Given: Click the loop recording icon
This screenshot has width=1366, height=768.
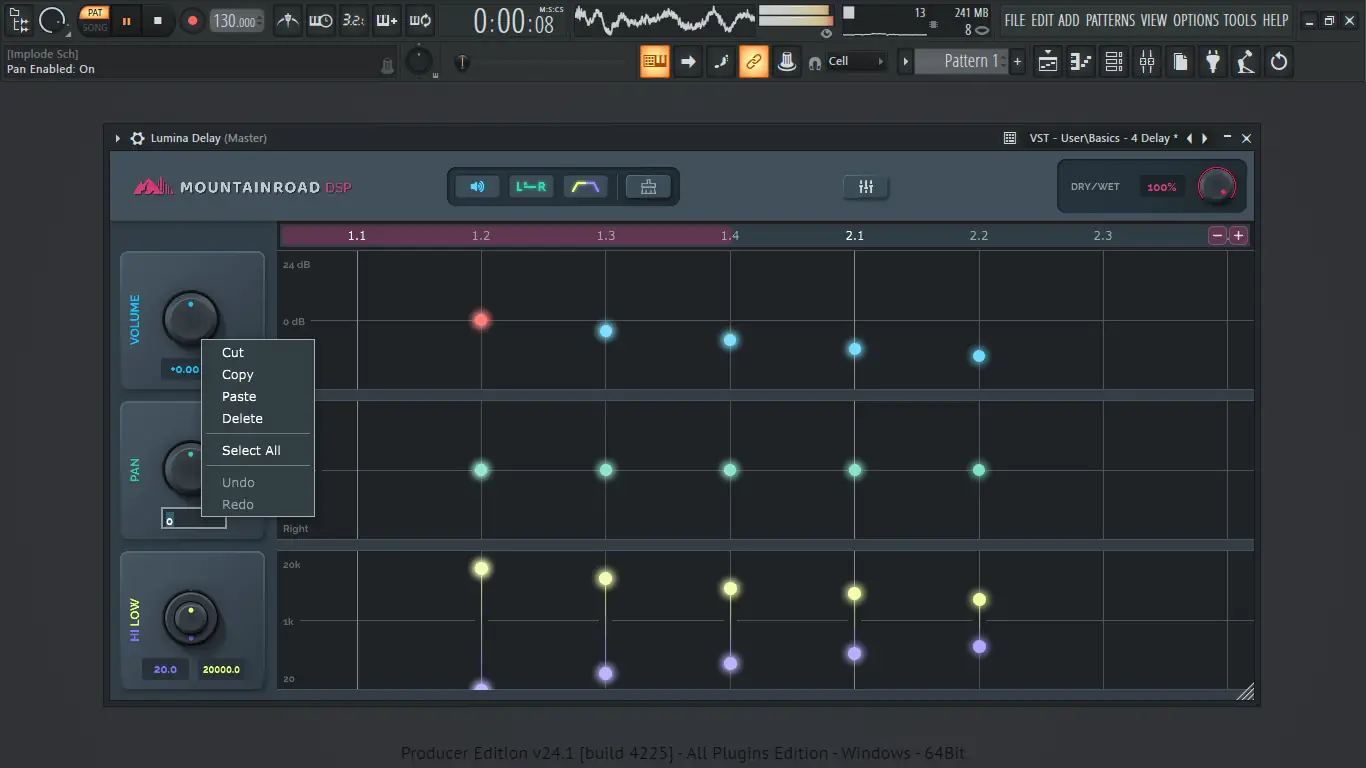Looking at the screenshot, I should (420, 20).
